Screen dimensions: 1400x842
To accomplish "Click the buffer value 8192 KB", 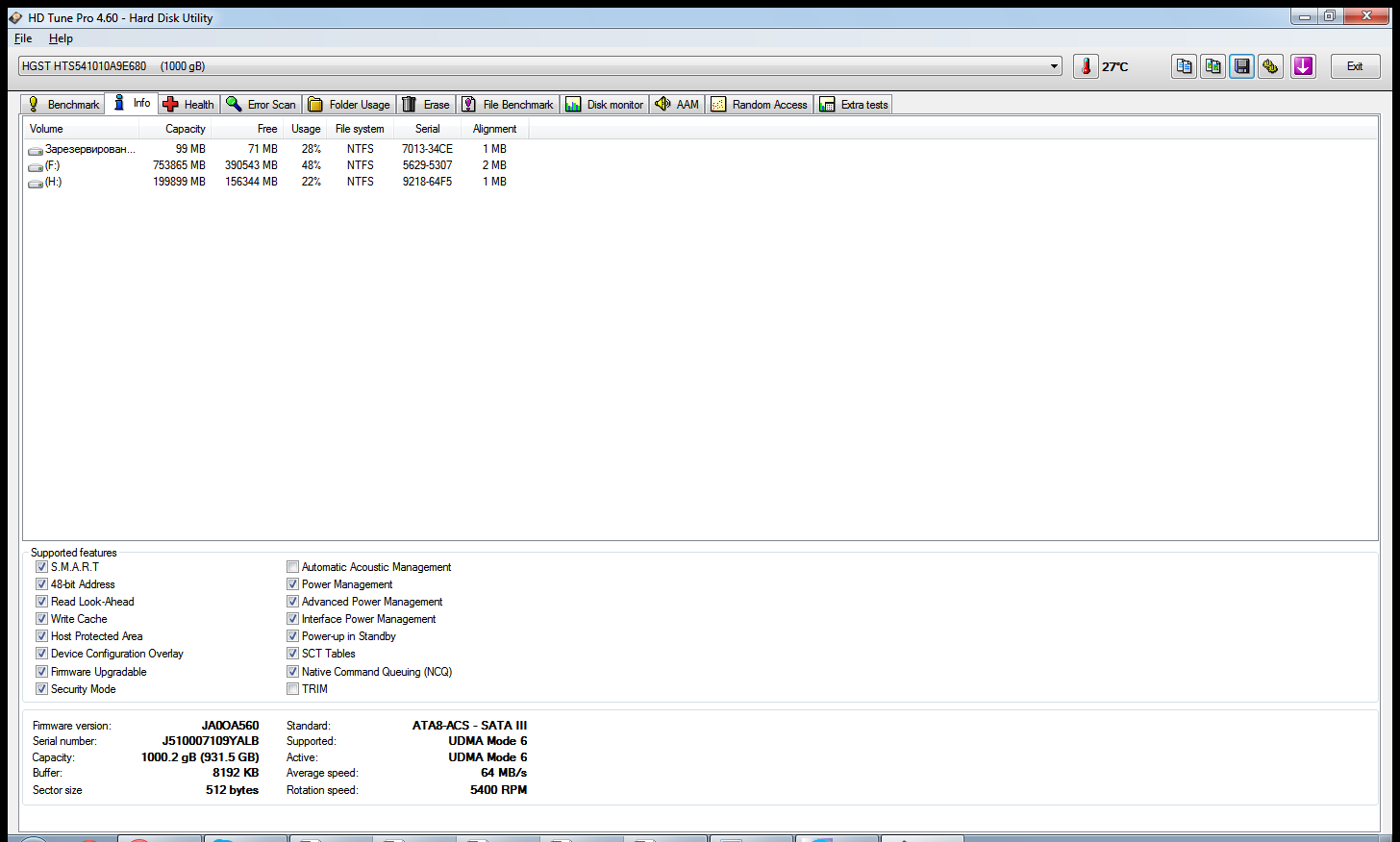I will click(236, 773).
